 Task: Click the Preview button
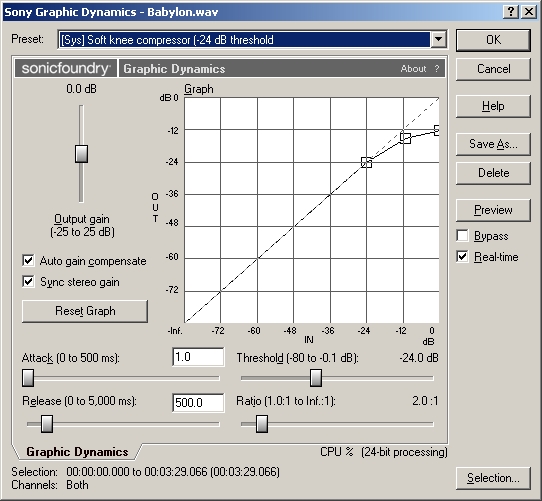tap(493, 210)
